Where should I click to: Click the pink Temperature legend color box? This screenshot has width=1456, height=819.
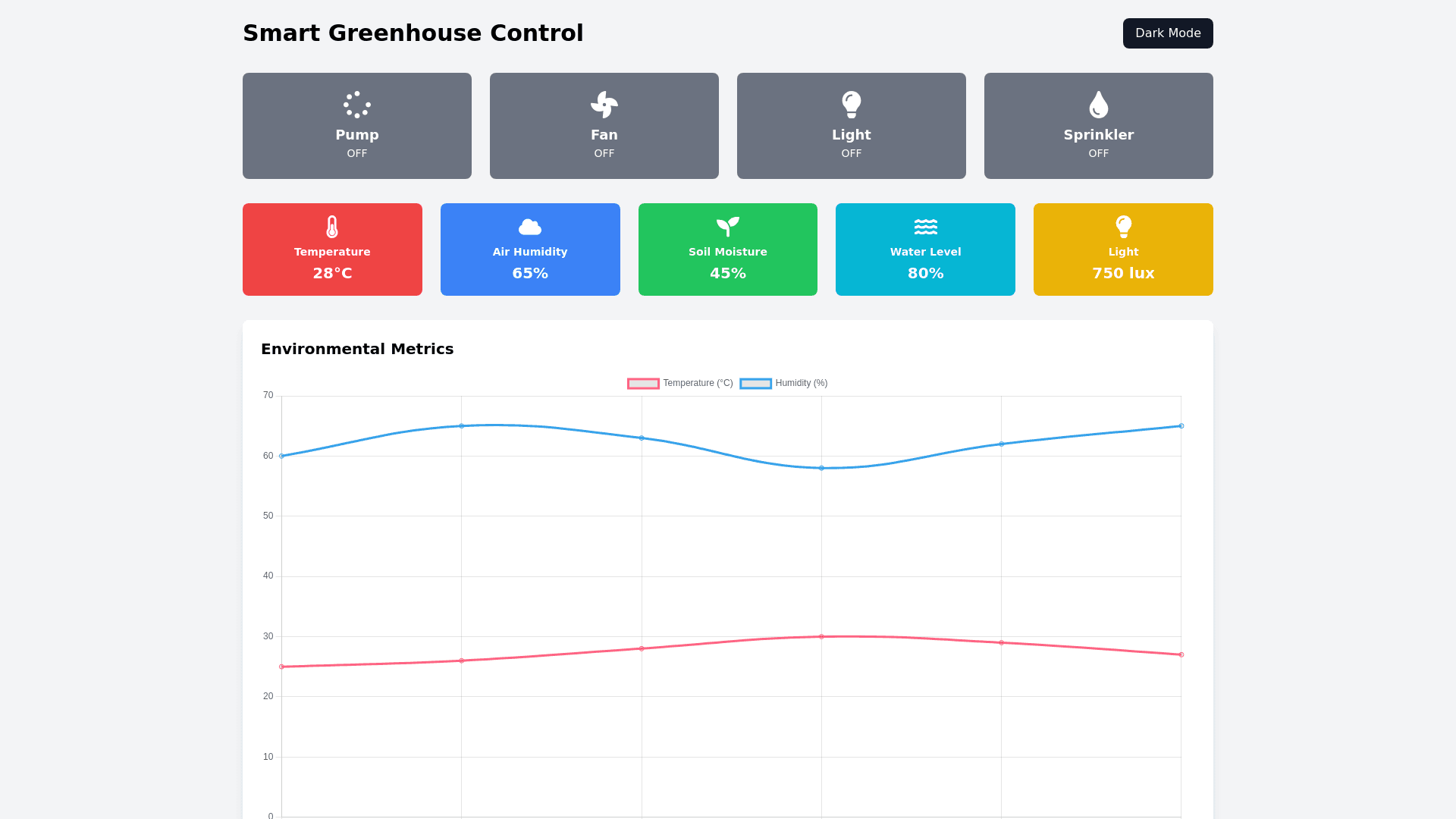click(x=643, y=384)
